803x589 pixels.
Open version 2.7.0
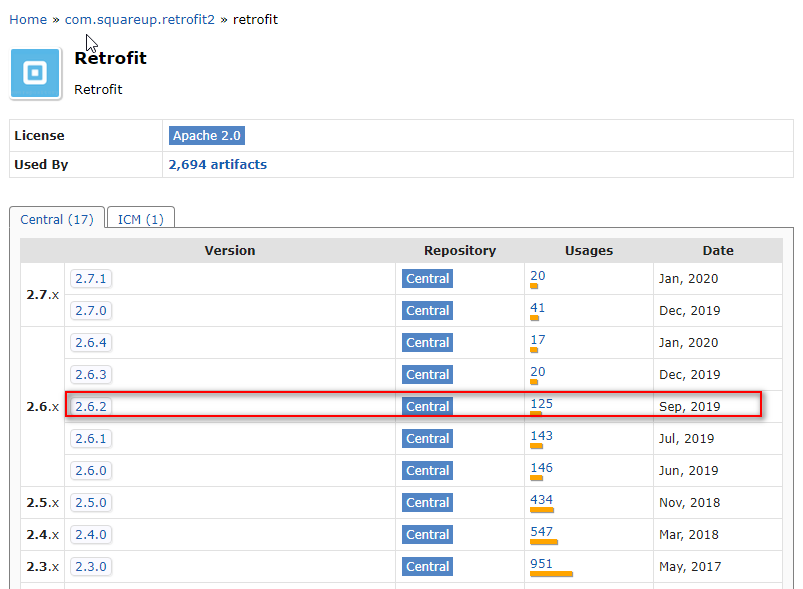coord(91,310)
